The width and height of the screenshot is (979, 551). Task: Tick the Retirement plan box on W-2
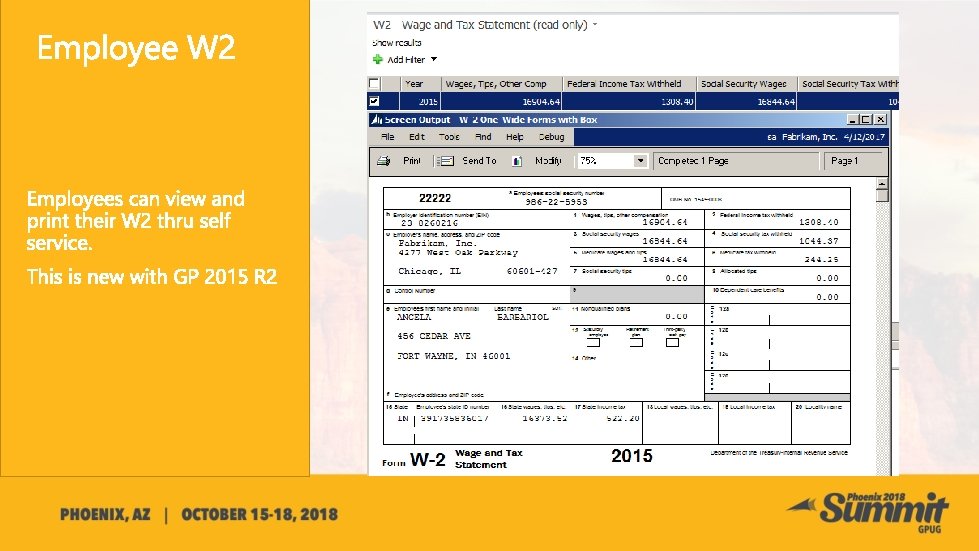(x=636, y=342)
